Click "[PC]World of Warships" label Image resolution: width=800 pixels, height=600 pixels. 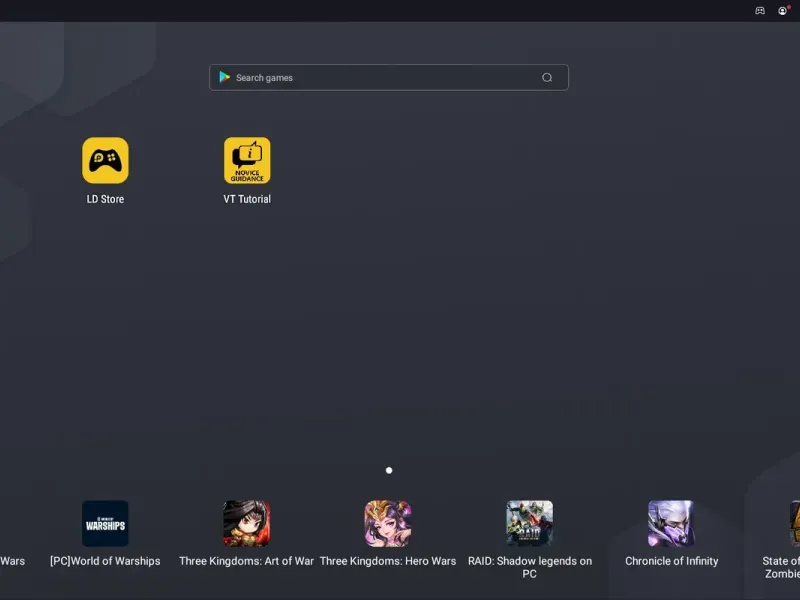coord(105,561)
